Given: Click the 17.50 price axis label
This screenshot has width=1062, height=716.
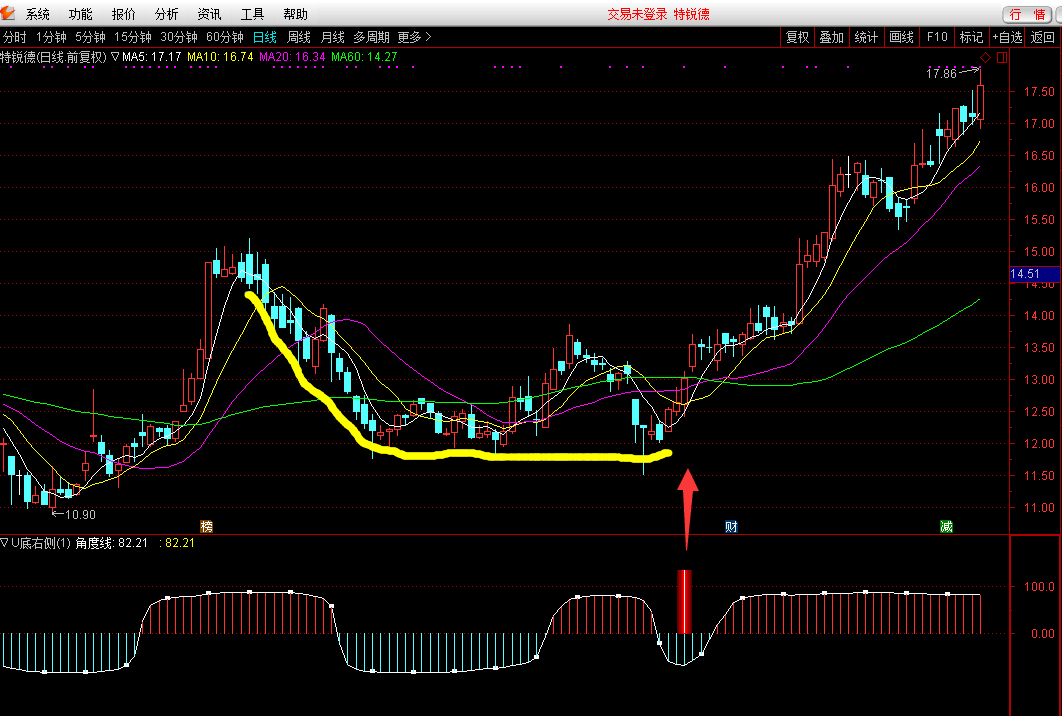Looking at the screenshot, I should tap(1039, 91).
